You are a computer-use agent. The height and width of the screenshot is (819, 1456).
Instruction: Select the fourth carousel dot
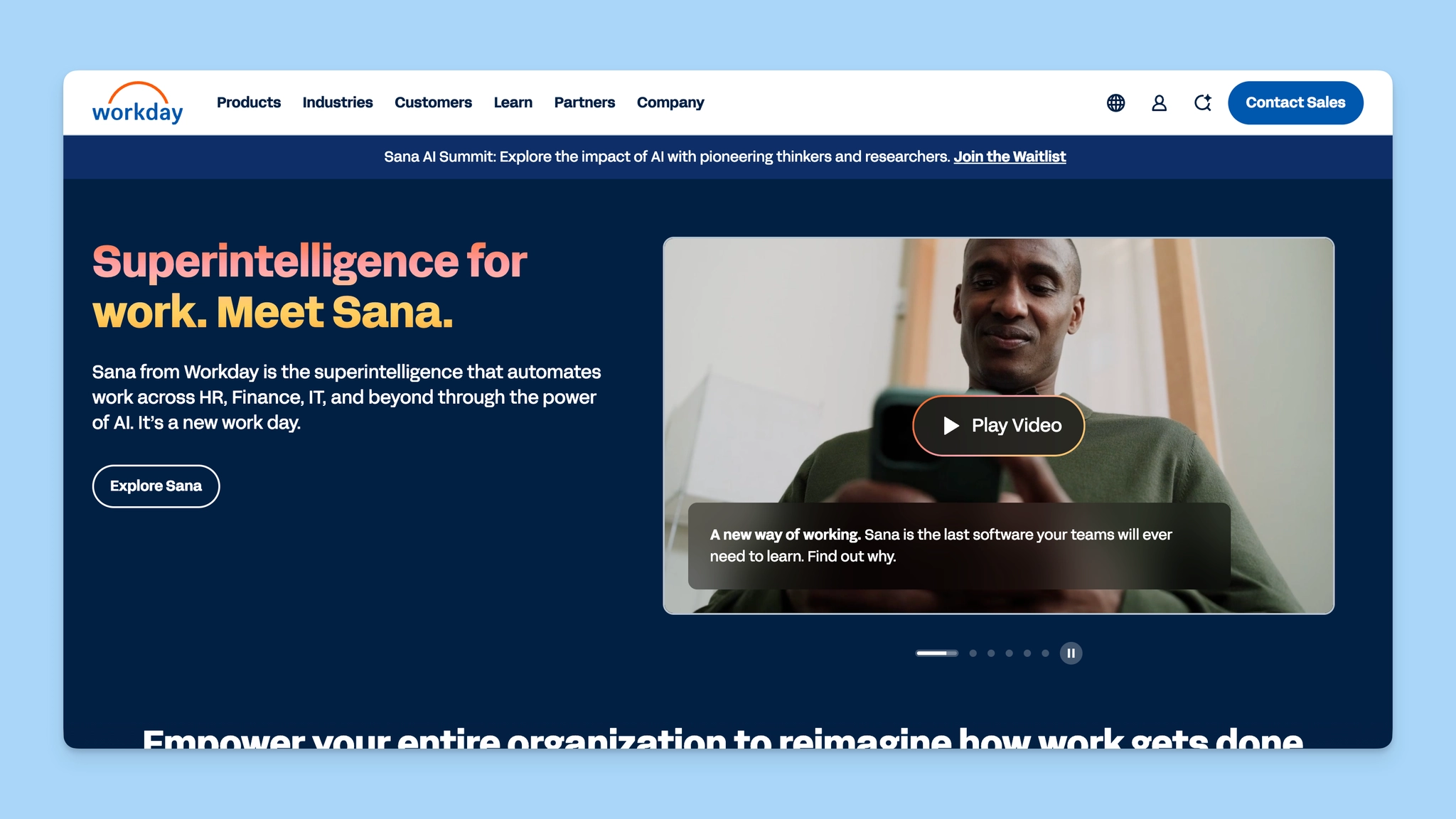1009,653
